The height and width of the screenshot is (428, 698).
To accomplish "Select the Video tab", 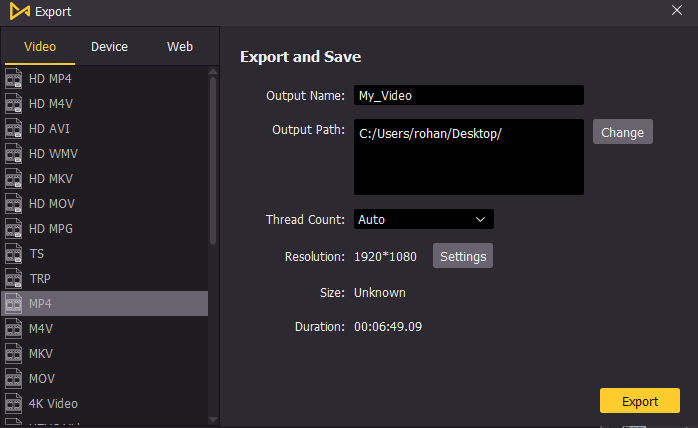I will 40,47.
